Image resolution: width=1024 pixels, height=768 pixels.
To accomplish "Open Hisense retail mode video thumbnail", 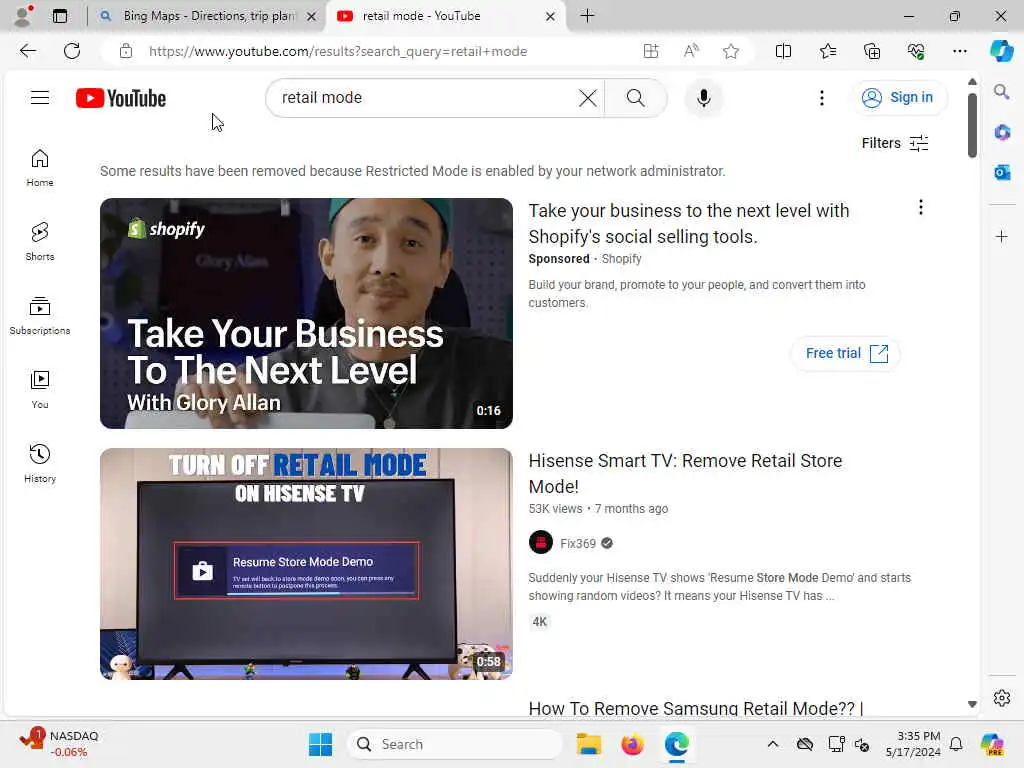I will click(306, 564).
